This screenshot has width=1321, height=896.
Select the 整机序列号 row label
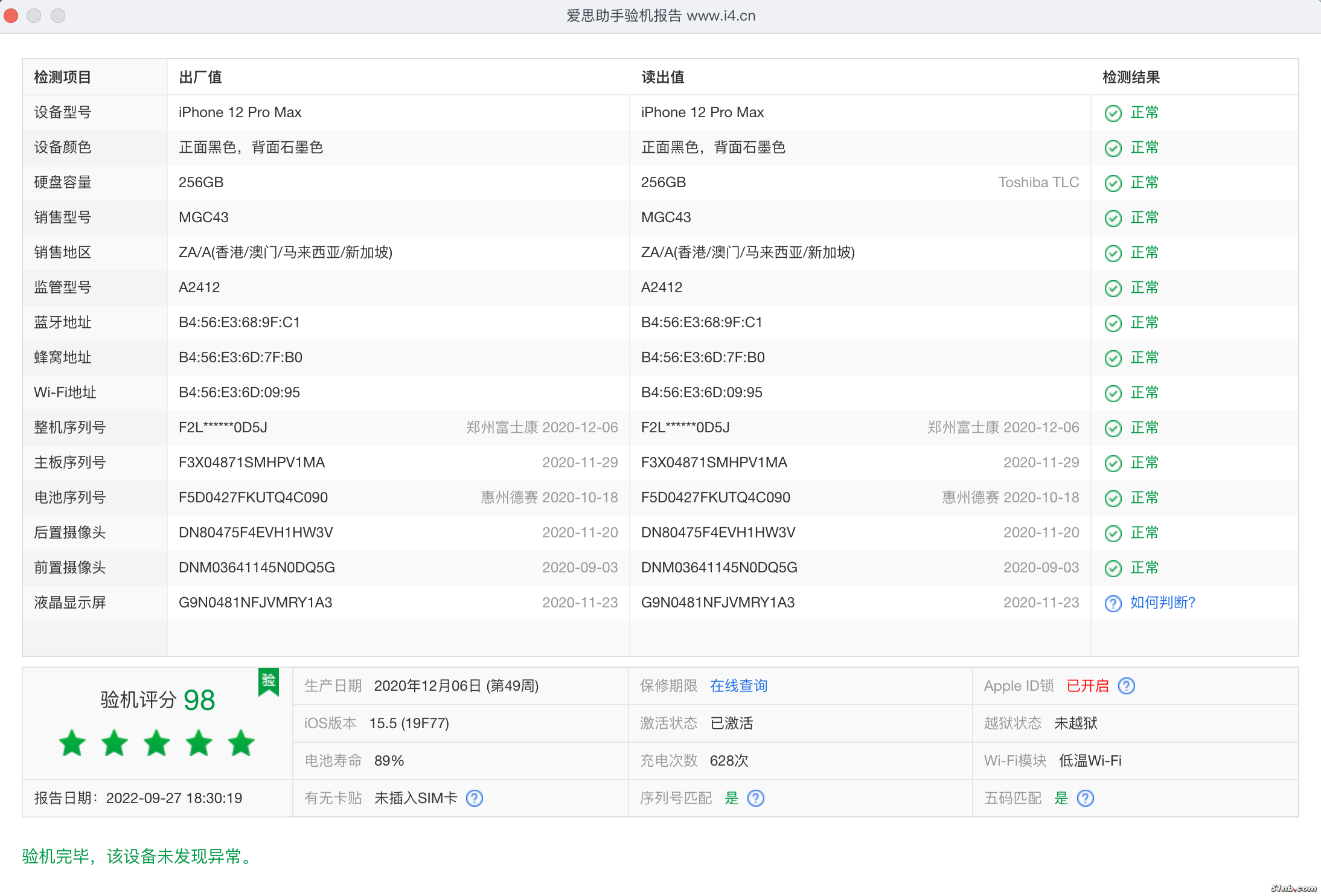coord(70,427)
